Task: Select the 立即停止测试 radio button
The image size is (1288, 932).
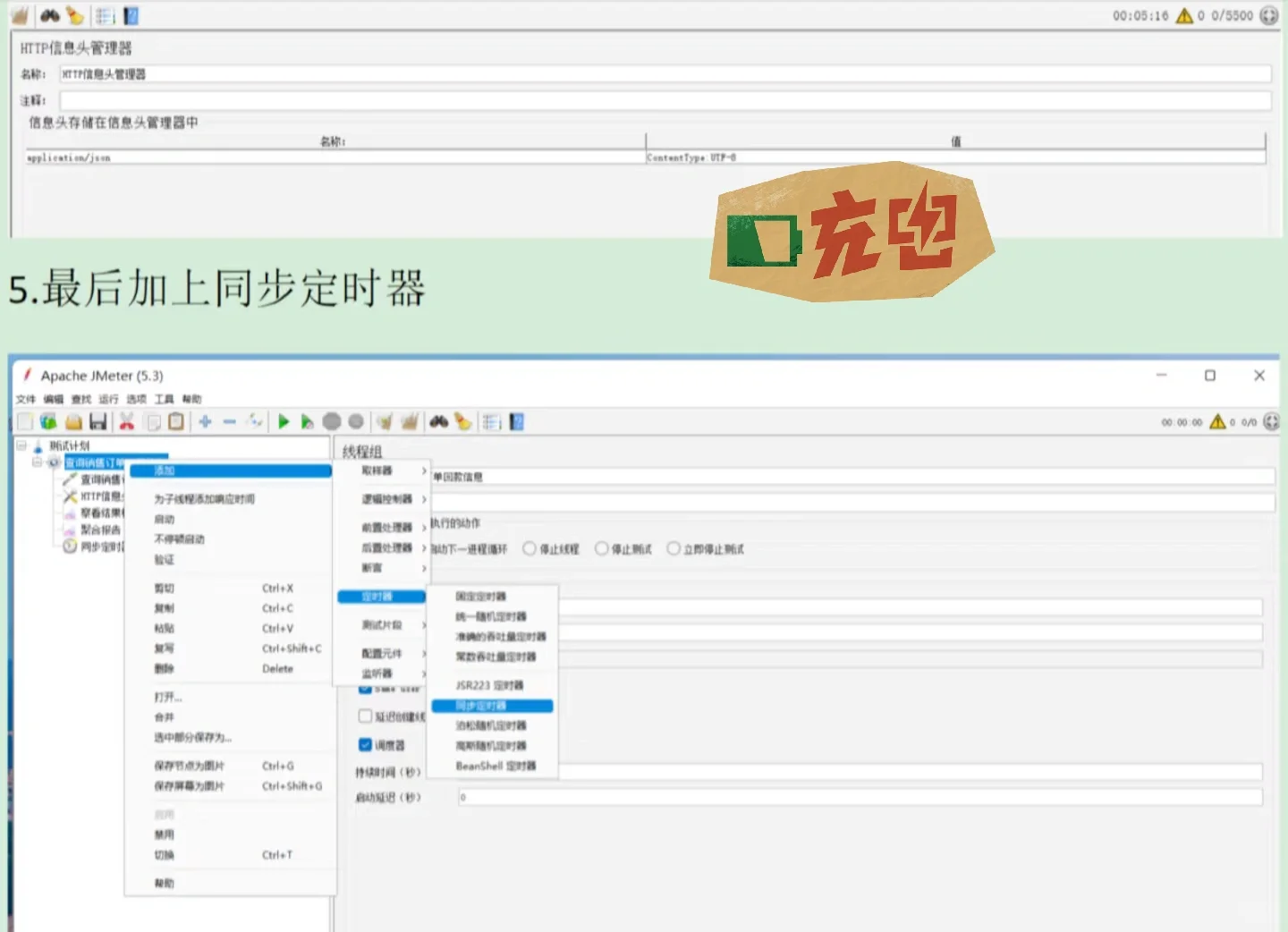Action: pos(674,548)
